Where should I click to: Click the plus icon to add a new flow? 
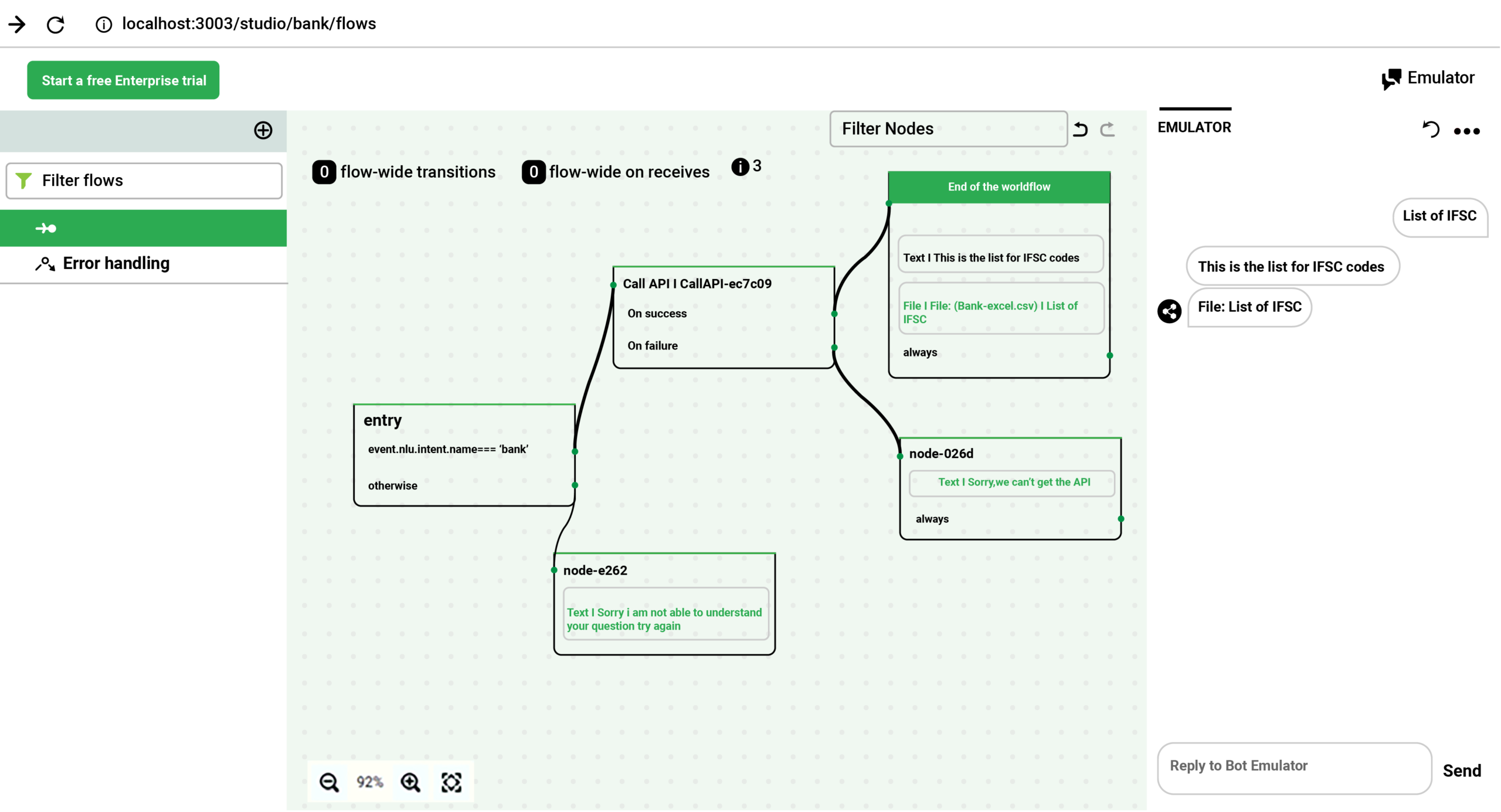pos(263,130)
